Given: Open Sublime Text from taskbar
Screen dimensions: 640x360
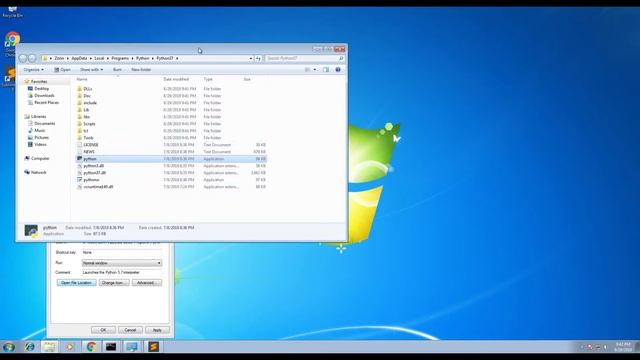Looking at the screenshot, I should (153, 347).
